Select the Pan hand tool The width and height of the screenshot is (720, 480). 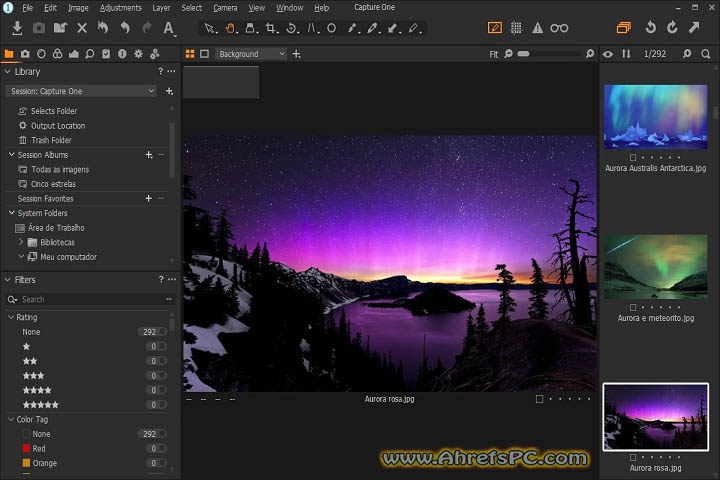tap(230, 28)
